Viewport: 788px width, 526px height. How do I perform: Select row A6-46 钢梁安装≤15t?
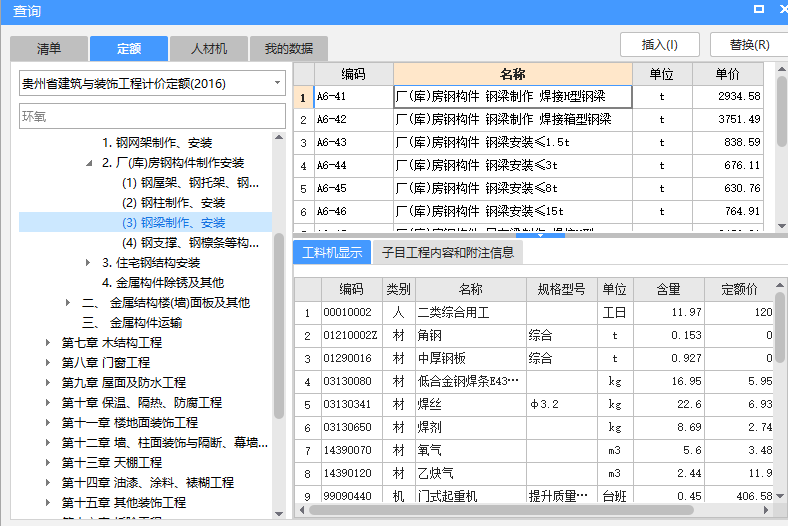point(528,212)
